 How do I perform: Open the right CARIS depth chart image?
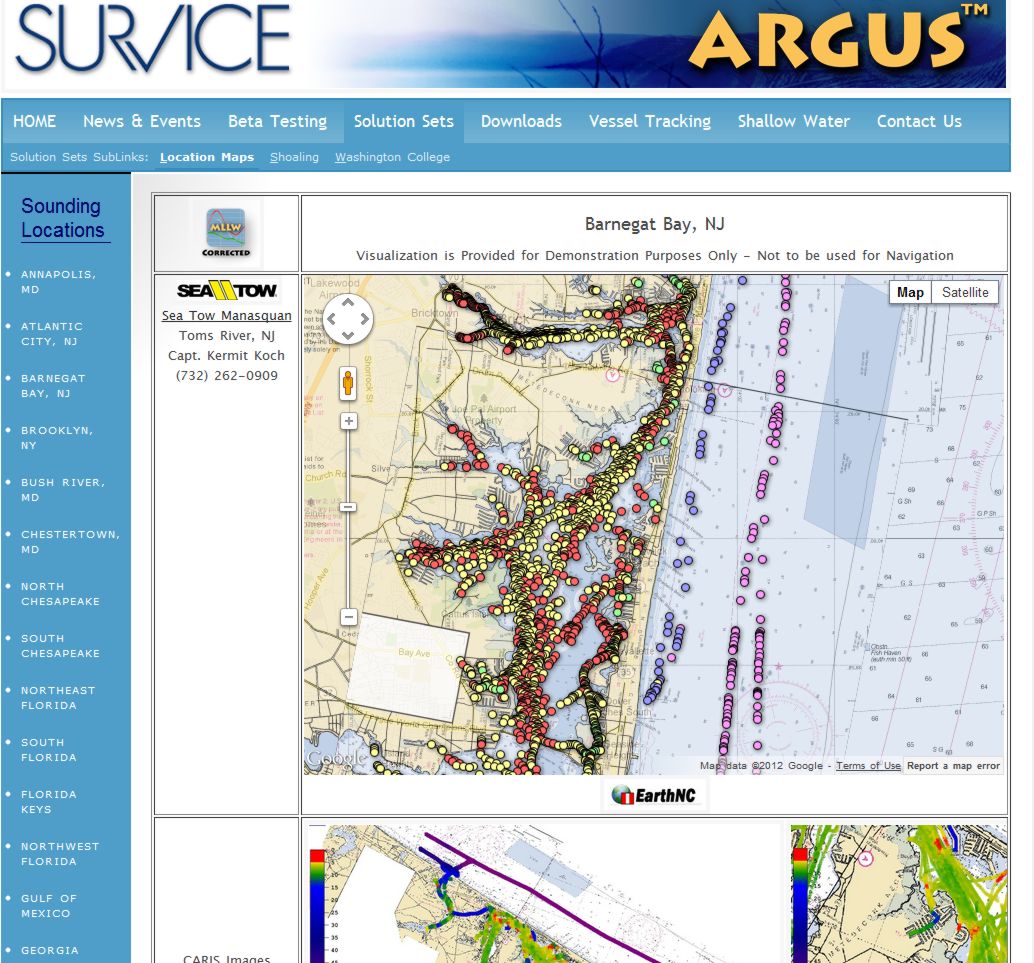click(899, 894)
